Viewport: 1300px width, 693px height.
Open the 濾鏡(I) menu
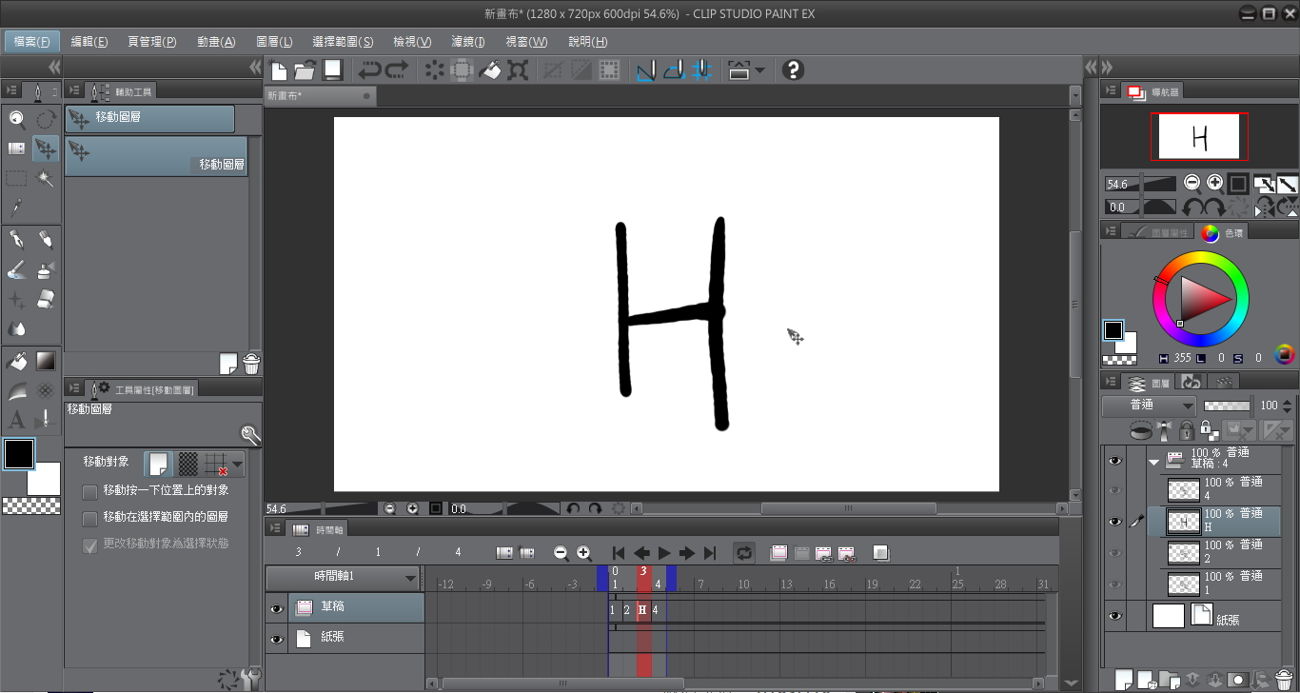468,42
